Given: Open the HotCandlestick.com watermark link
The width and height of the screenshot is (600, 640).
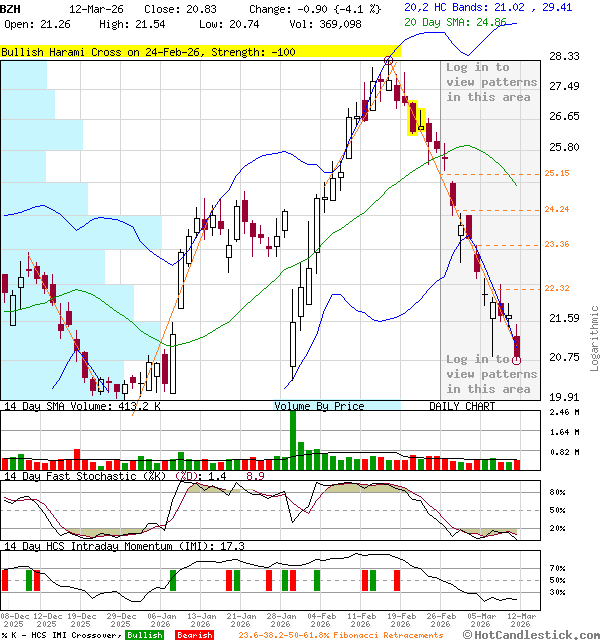Looking at the screenshot, I should pyautogui.click(x=531, y=635).
